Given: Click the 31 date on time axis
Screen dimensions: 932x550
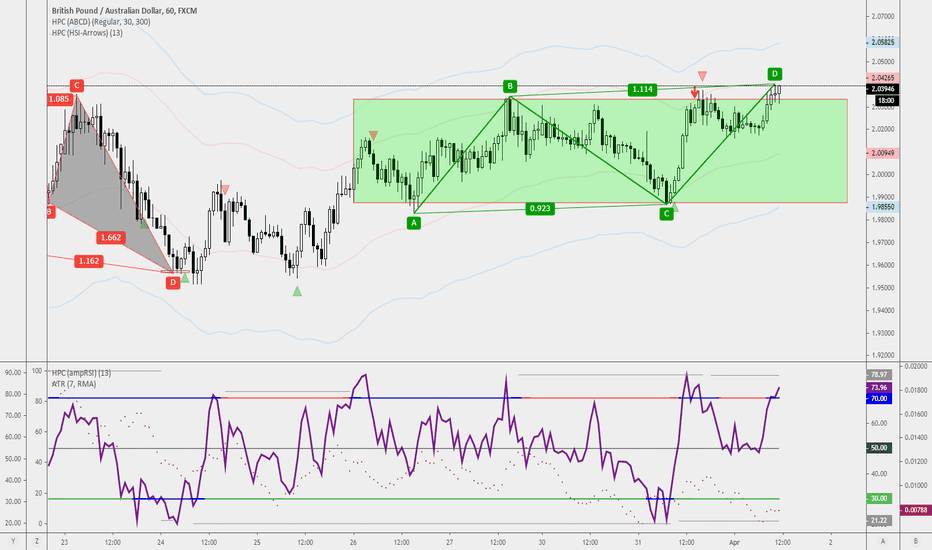Looking at the screenshot, I should (x=638, y=542).
